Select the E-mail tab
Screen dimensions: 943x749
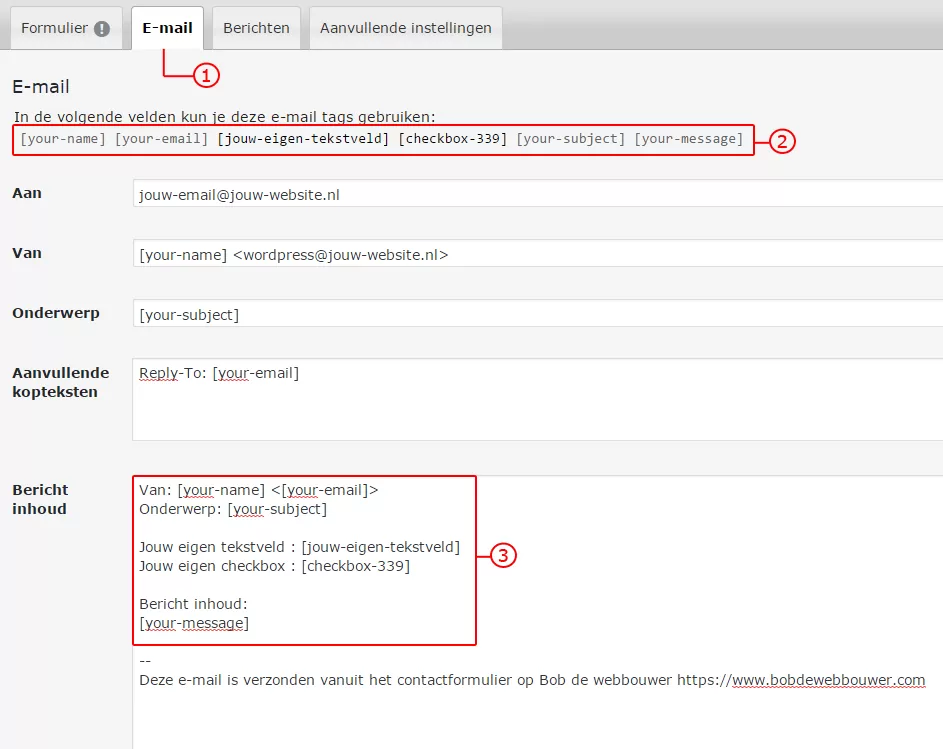(167, 28)
